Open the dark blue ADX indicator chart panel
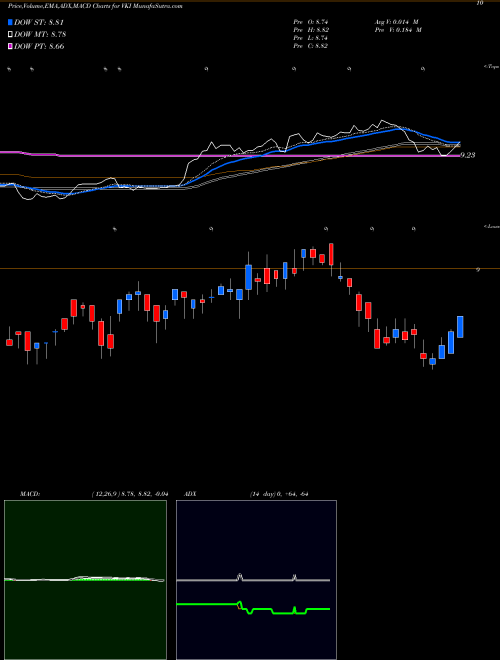Screen dimensions: 500x660 256,580
